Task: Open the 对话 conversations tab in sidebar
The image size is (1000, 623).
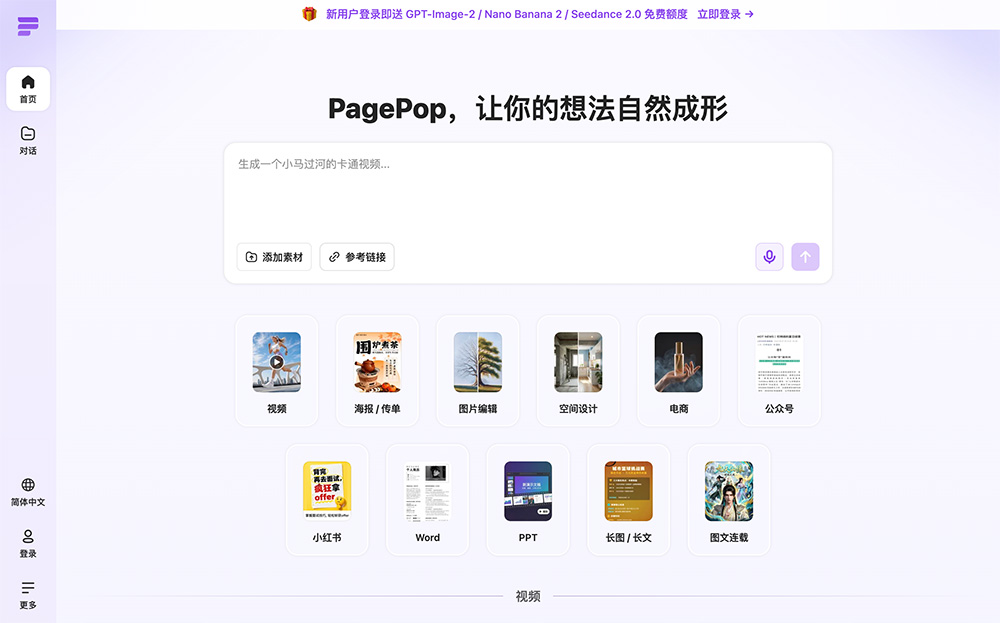Action: click(x=28, y=141)
